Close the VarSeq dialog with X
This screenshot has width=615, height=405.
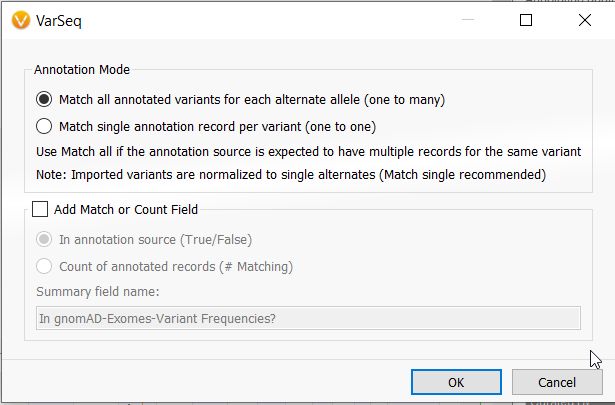(585, 20)
